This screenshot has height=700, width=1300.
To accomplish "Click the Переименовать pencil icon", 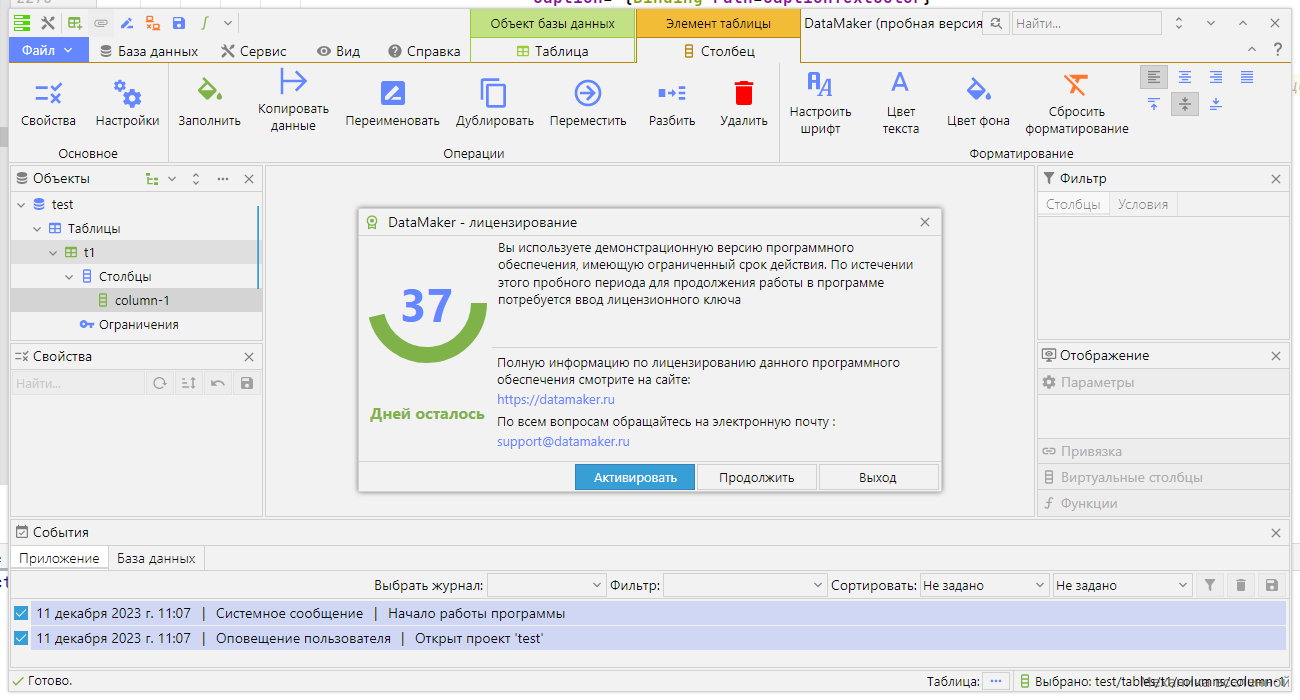I will [x=392, y=93].
